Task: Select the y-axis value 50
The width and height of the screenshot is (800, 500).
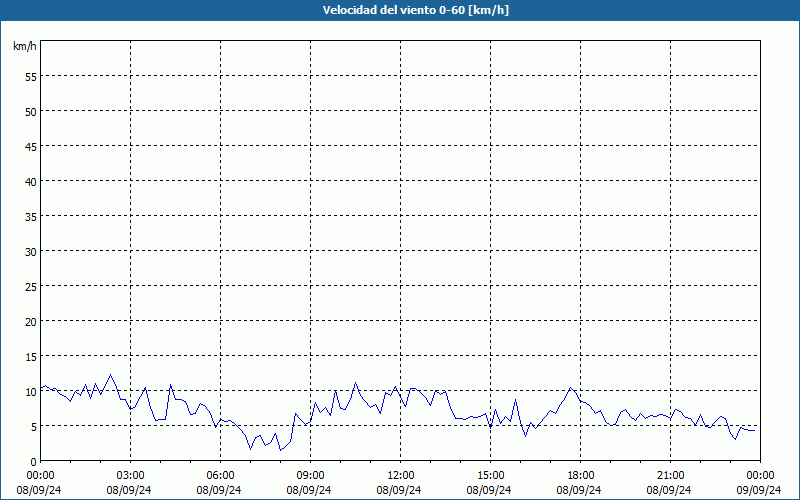Action: [31, 111]
